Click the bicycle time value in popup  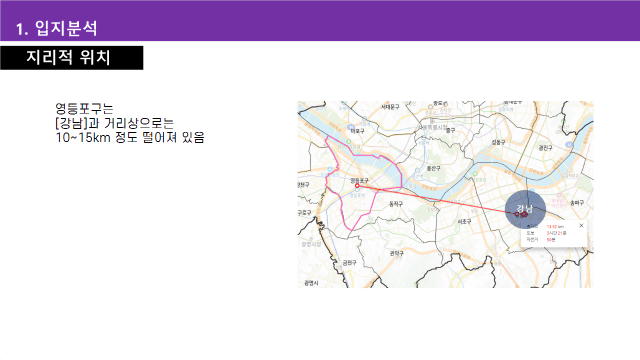point(551,240)
